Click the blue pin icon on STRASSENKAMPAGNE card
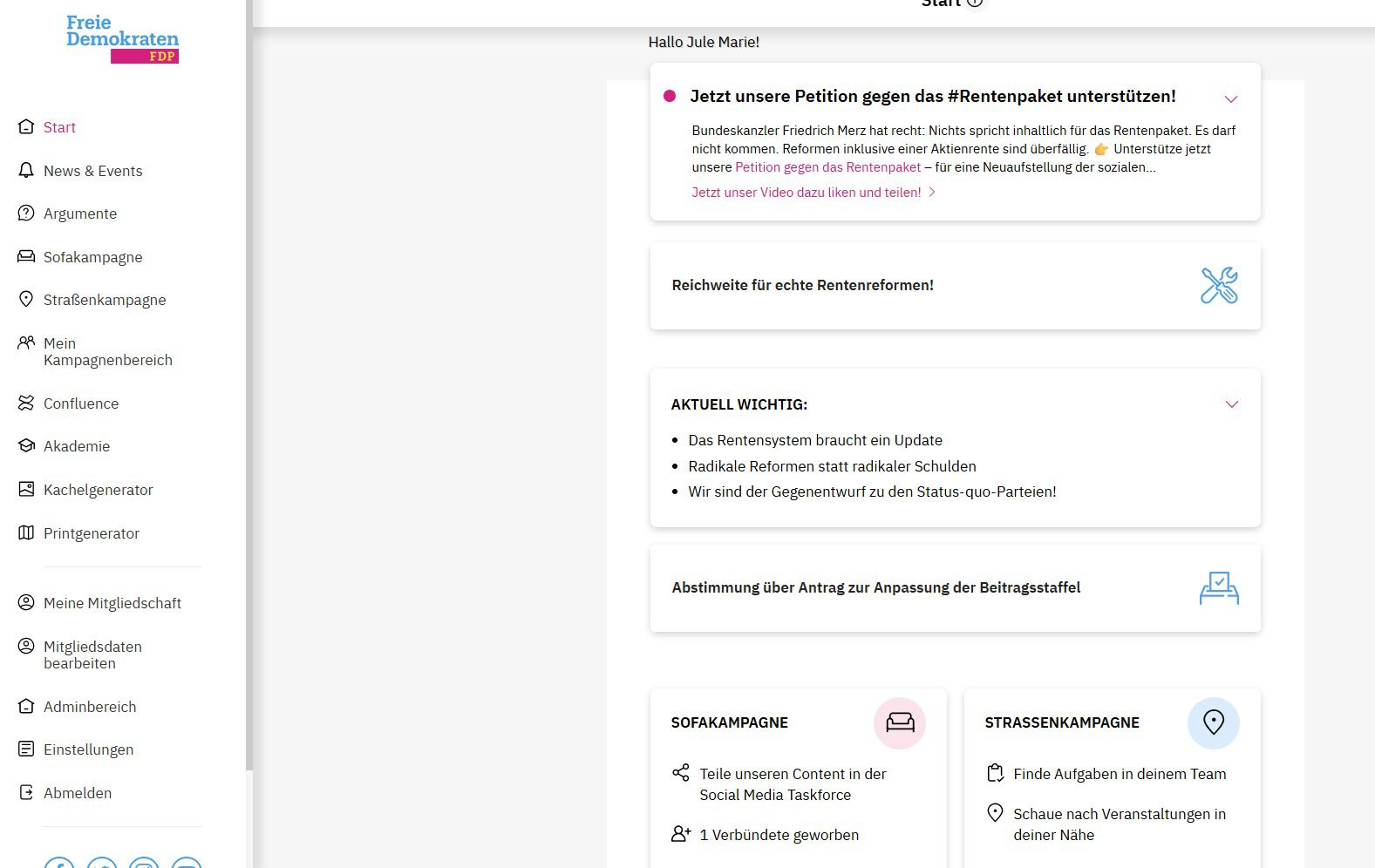 tap(1214, 722)
